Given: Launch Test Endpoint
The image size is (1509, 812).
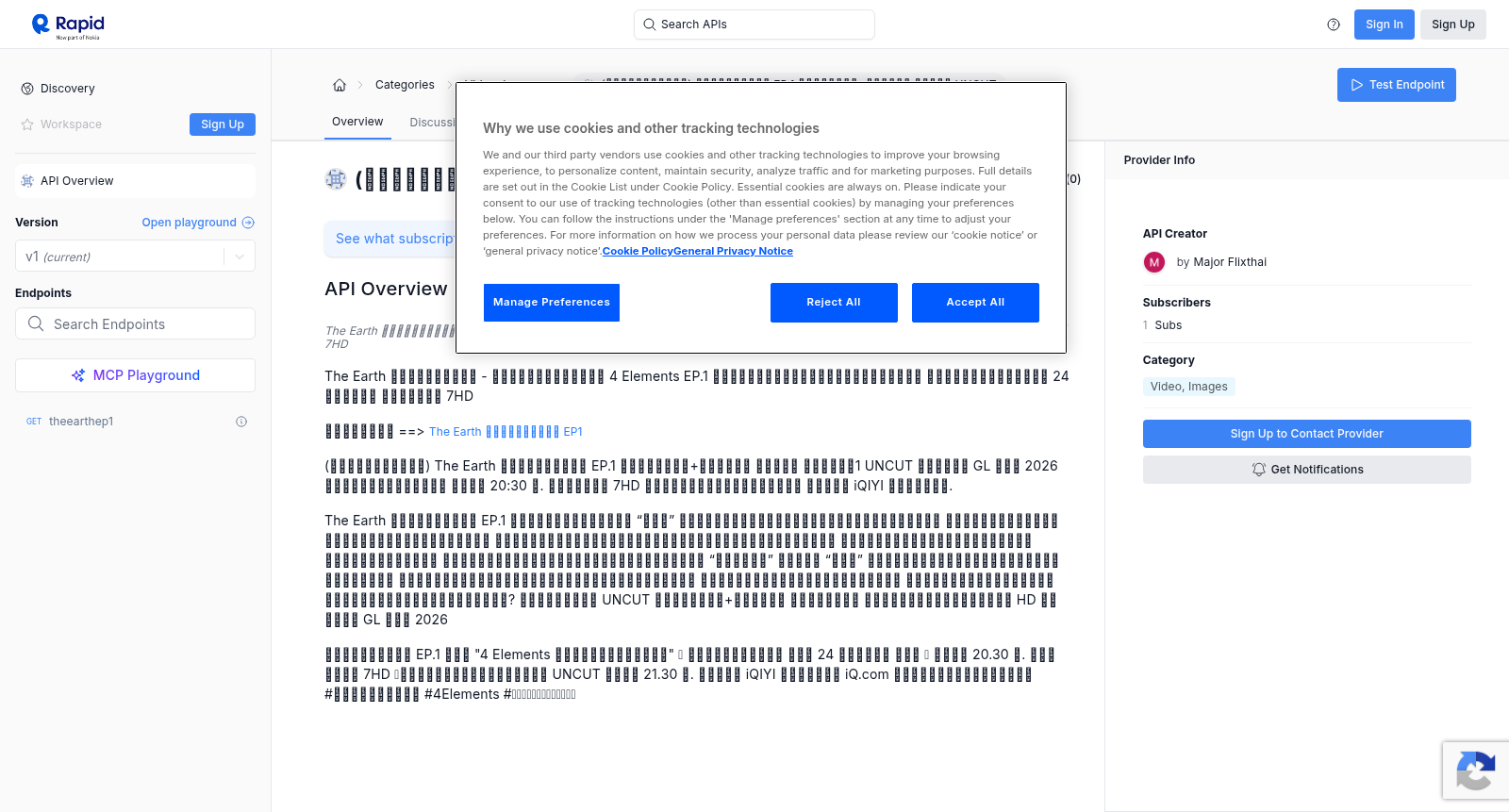Looking at the screenshot, I should pos(1397,85).
